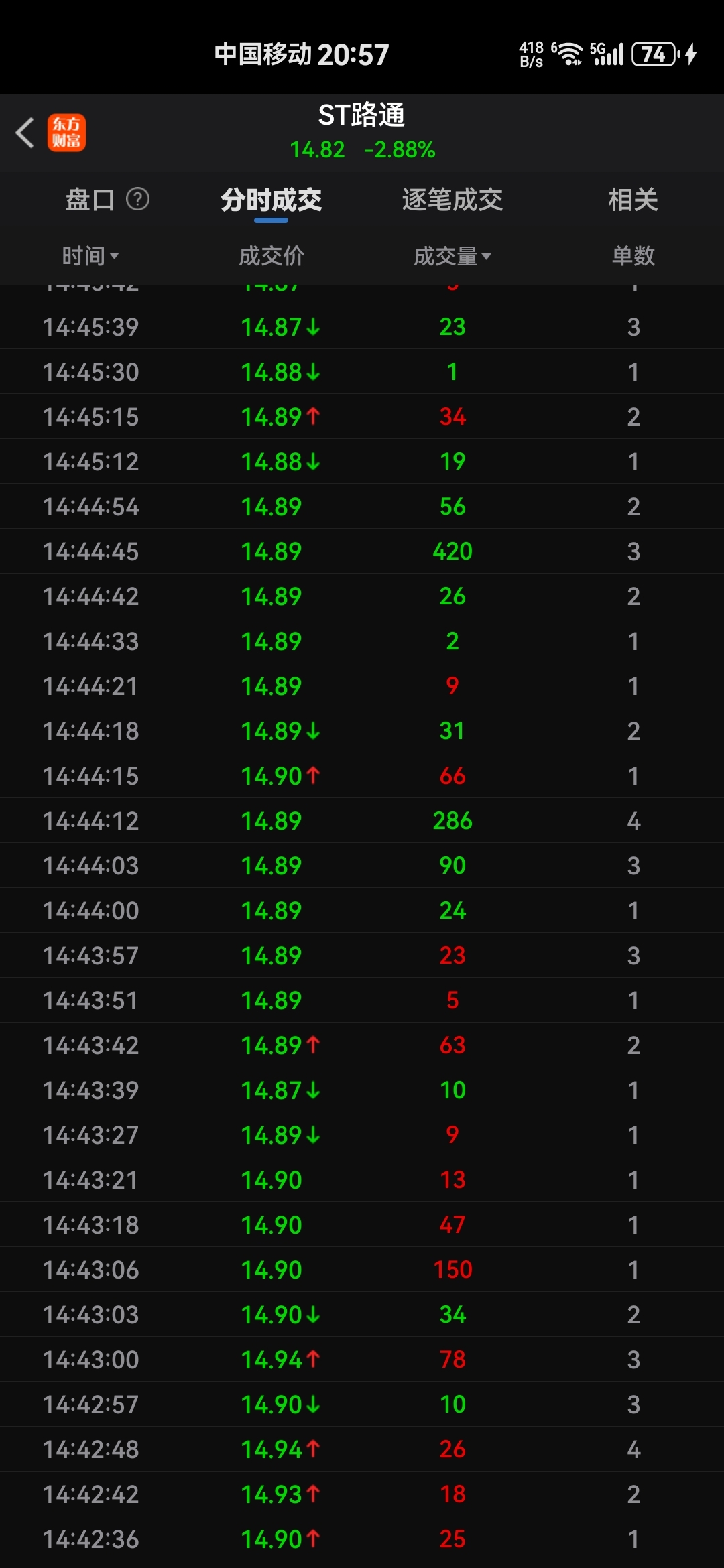
Task: Select the 14:44:12 row with 286 volume
Action: point(362,820)
